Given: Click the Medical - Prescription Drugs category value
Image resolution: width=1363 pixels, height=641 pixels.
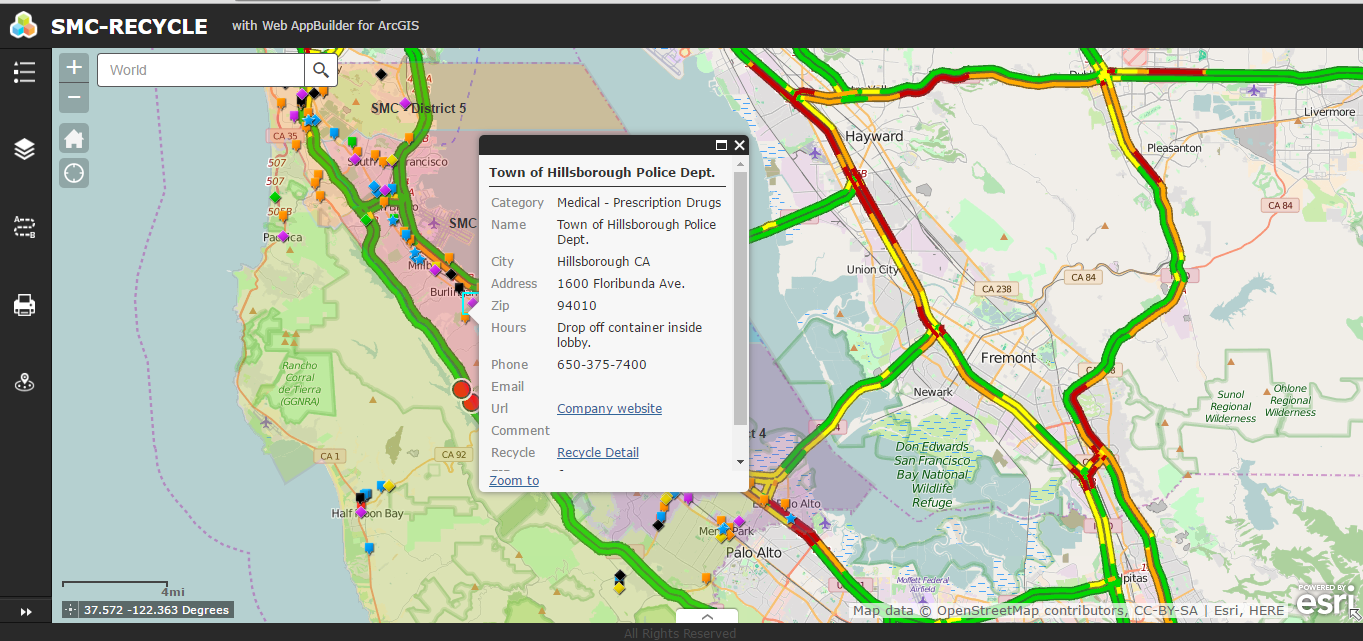Looking at the screenshot, I should click(x=639, y=202).
